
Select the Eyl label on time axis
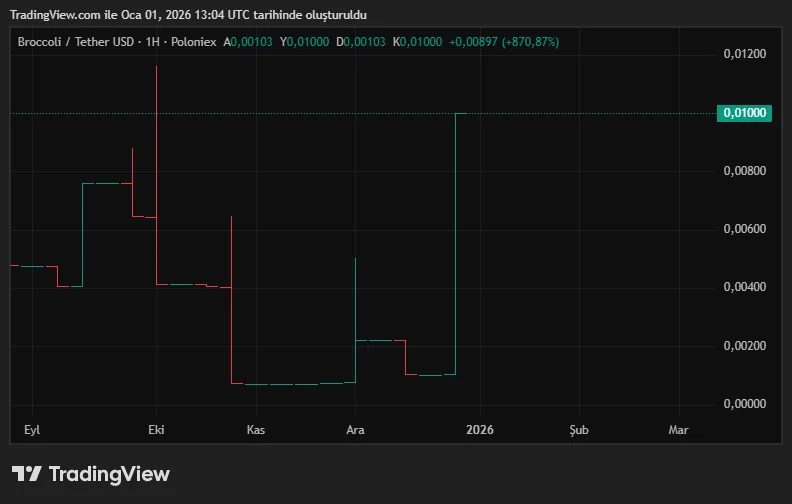coord(33,429)
